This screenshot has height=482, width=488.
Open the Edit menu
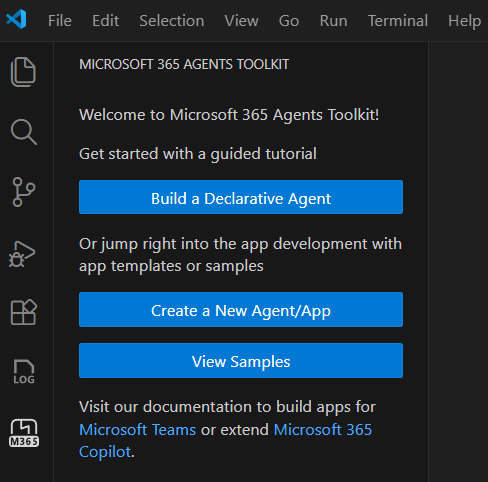[x=105, y=21]
